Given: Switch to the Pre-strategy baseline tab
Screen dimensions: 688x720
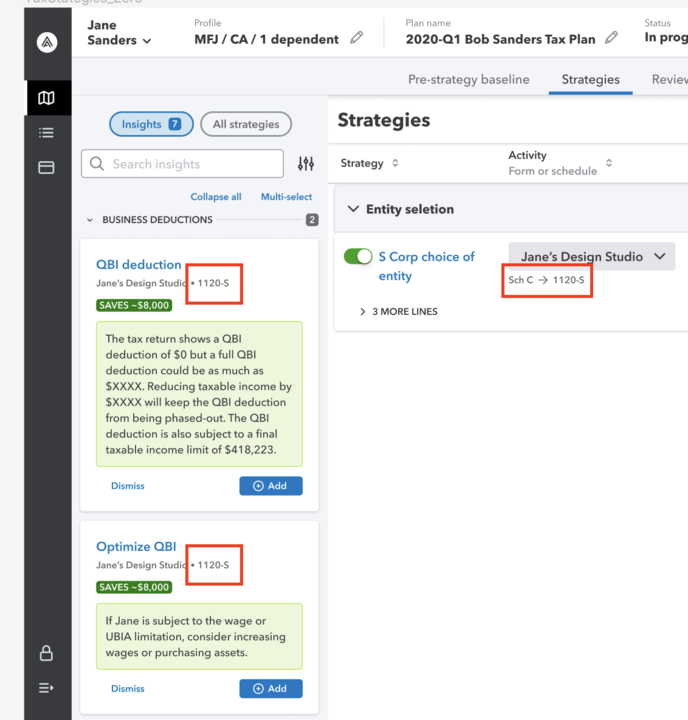Looking at the screenshot, I should pyautogui.click(x=468, y=80).
